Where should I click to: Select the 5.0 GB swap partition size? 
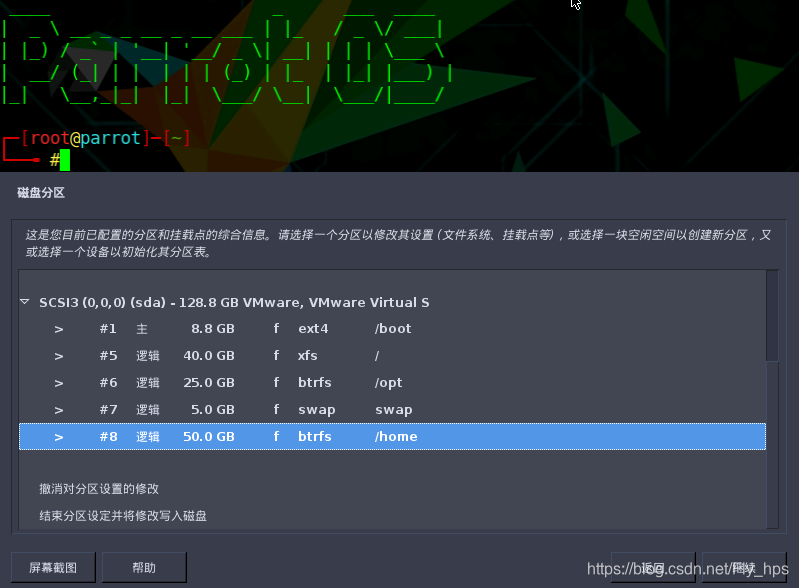(212, 410)
